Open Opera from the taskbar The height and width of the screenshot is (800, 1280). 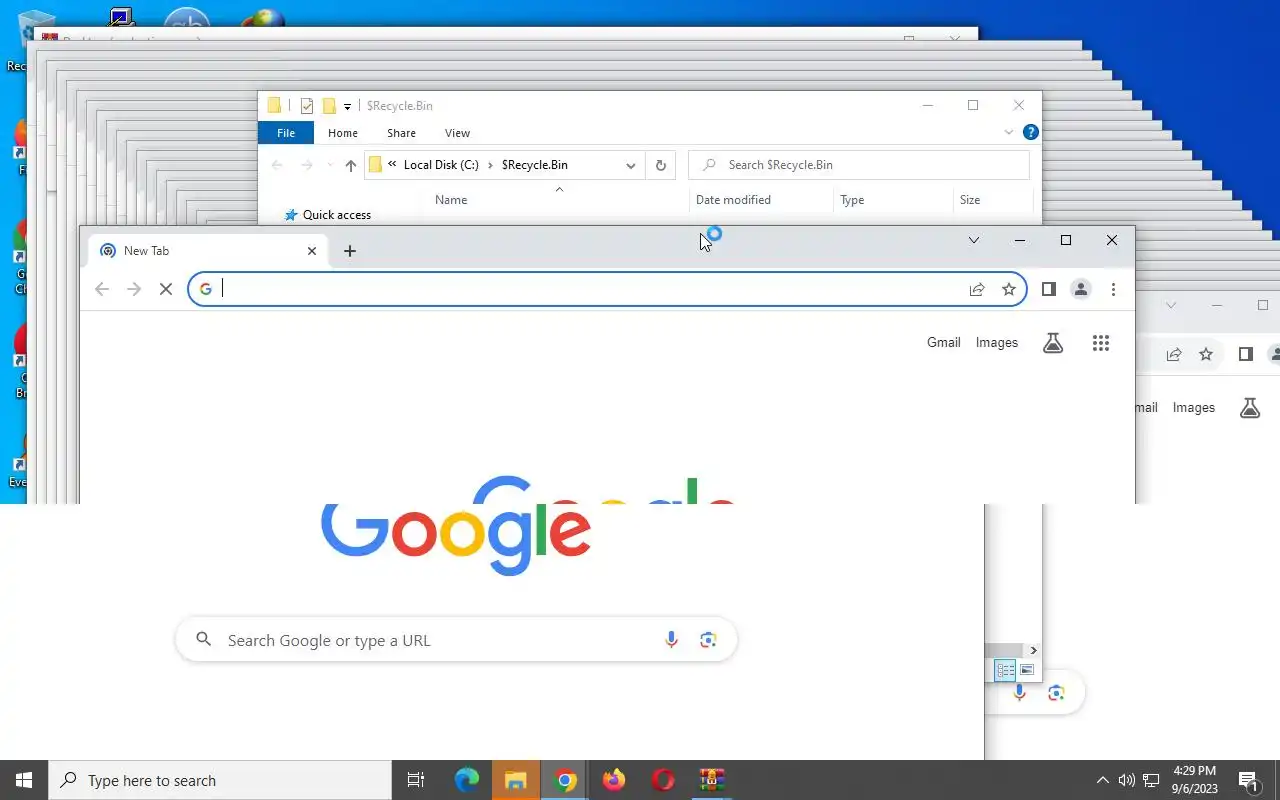click(663, 780)
